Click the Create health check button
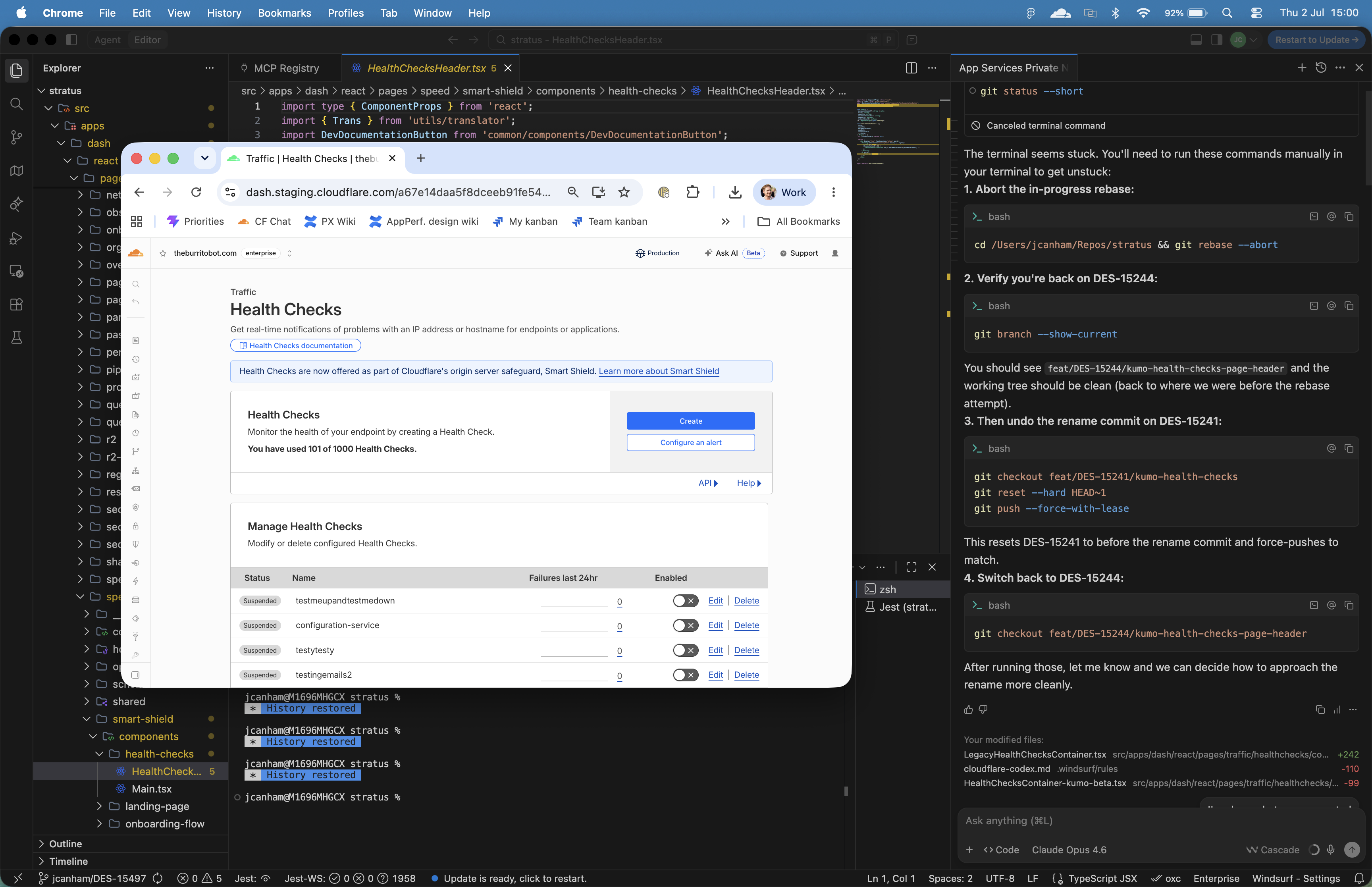 (690, 421)
